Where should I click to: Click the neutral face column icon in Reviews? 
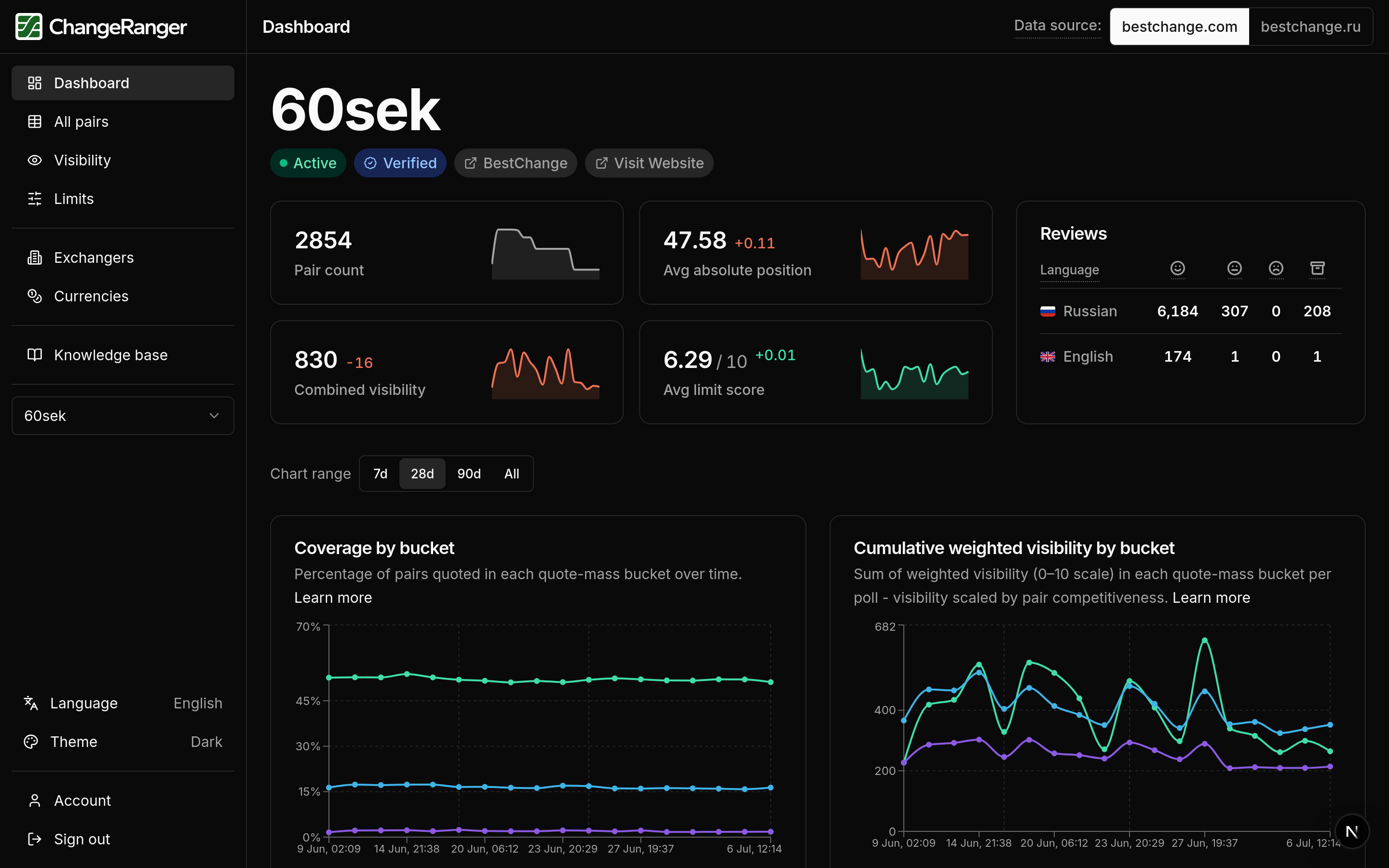pos(1234,268)
